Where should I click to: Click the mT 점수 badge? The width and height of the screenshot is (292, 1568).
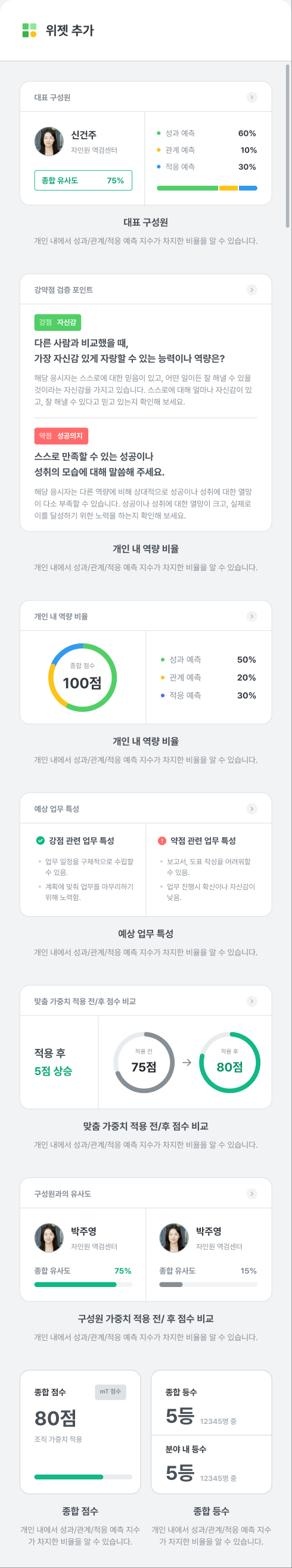point(110,1391)
